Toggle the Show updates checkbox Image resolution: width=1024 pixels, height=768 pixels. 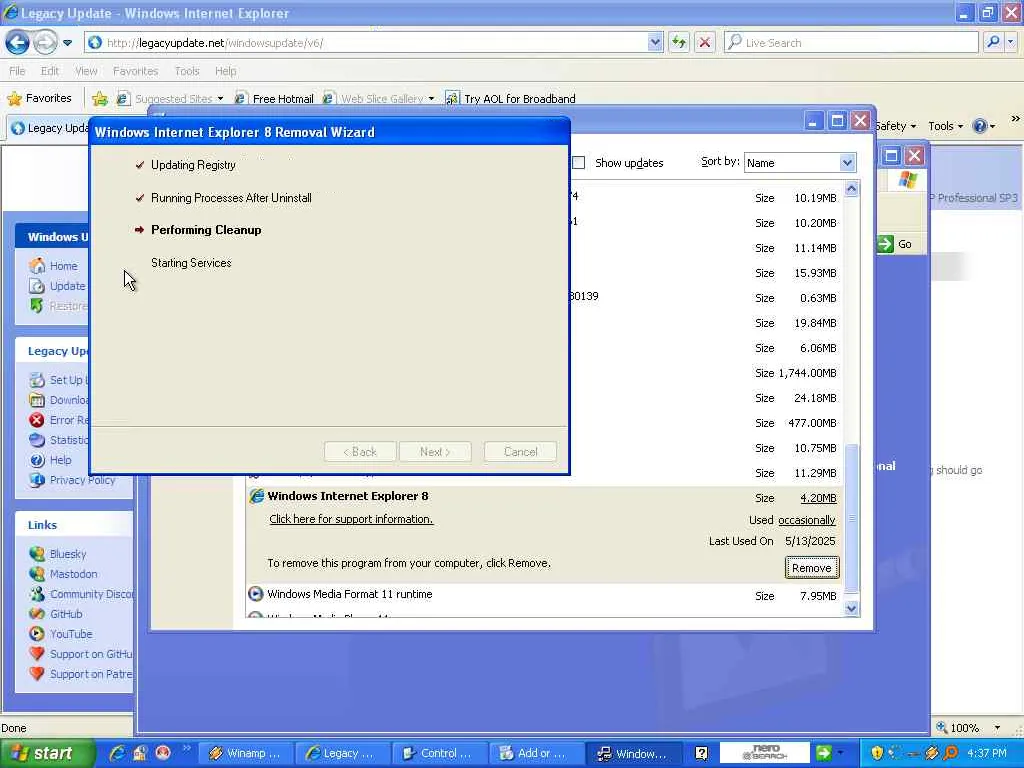pos(579,163)
